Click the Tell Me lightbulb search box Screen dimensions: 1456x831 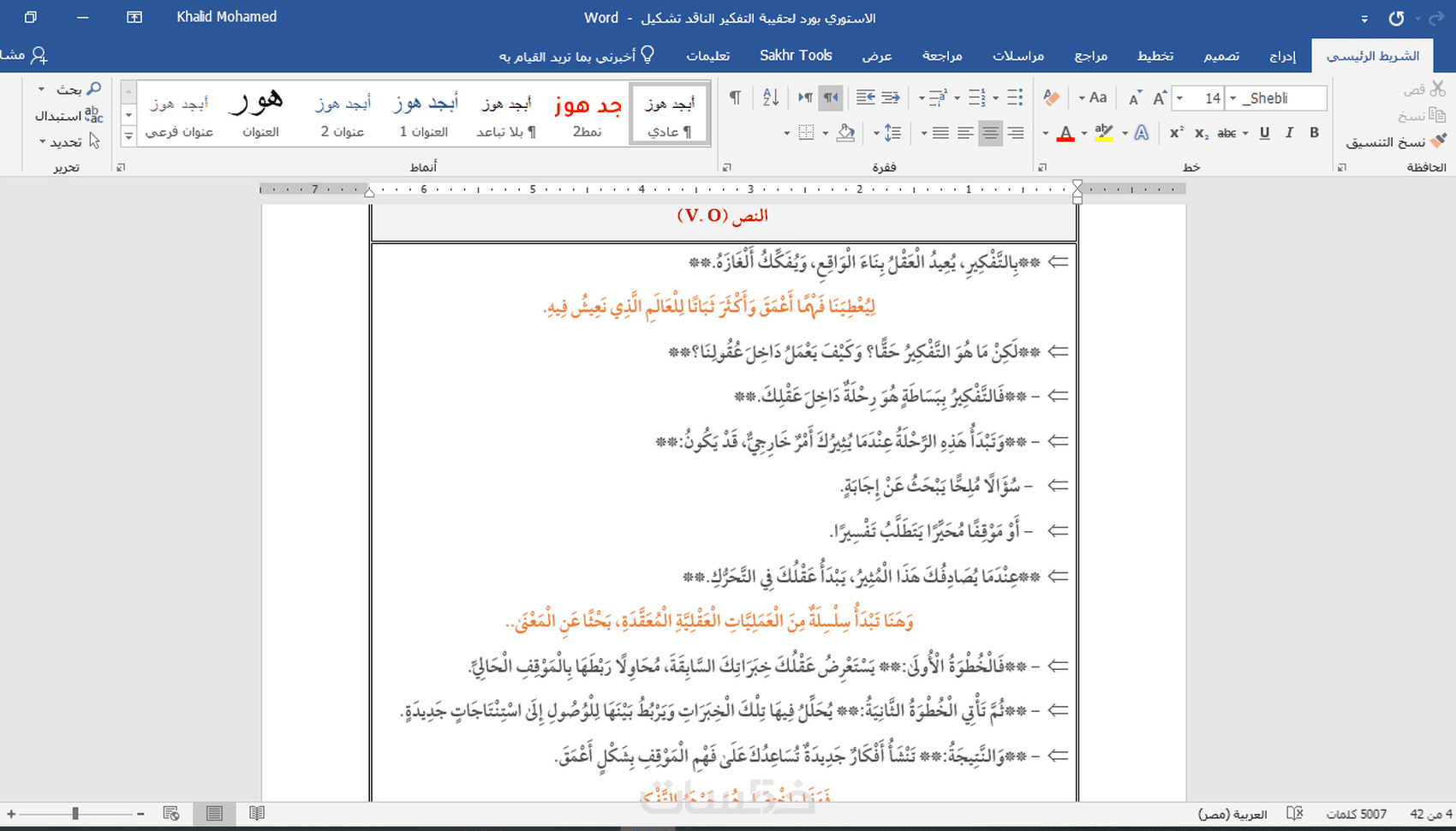(577, 56)
